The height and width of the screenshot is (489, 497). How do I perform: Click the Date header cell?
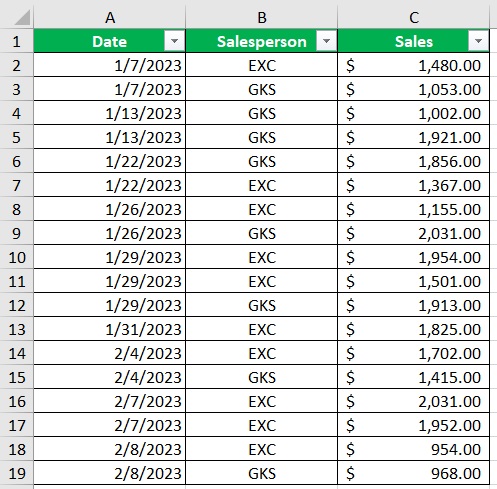[110, 41]
